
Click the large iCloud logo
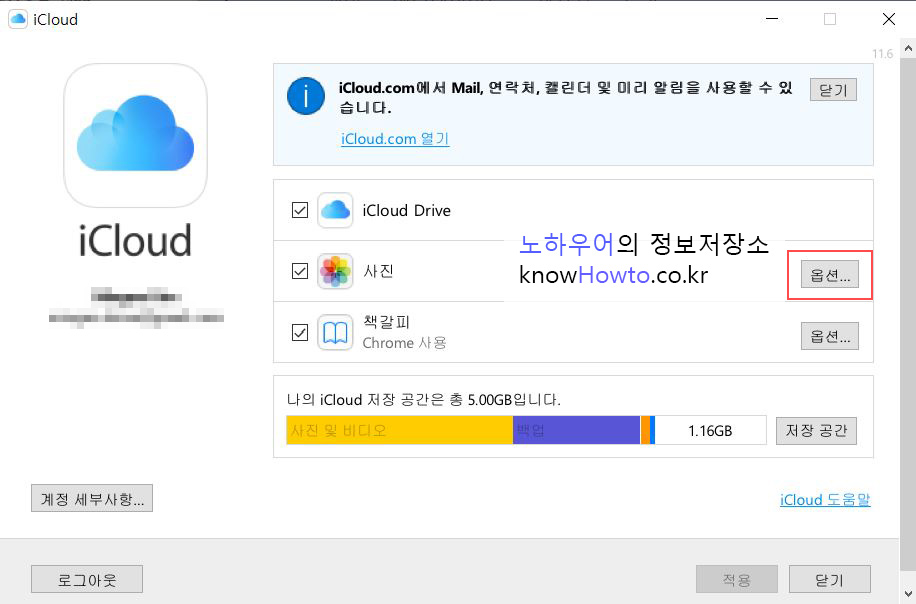click(x=136, y=136)
